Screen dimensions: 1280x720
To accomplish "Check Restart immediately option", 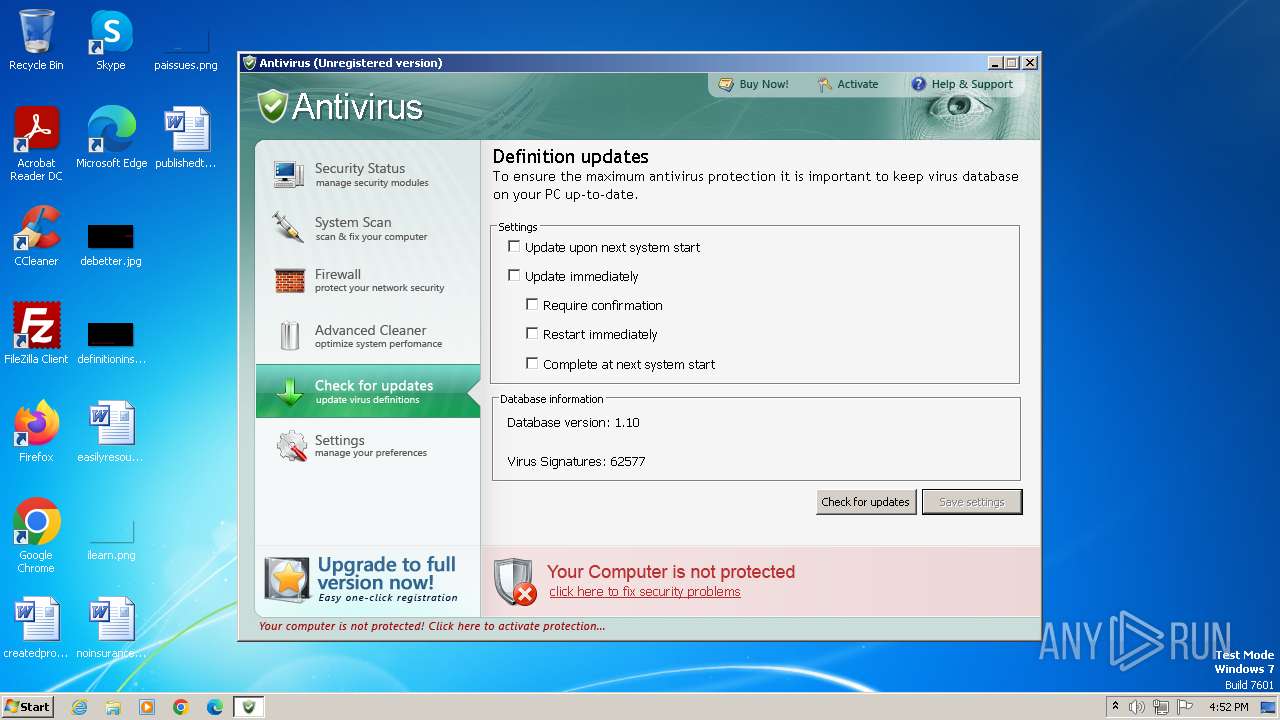I will click(532, 333).
